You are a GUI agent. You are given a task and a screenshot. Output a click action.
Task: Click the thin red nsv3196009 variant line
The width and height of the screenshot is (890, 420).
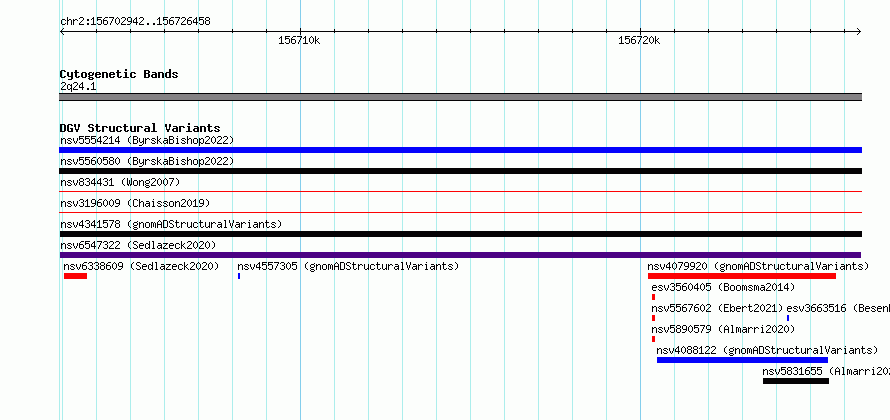click(460, 213)
